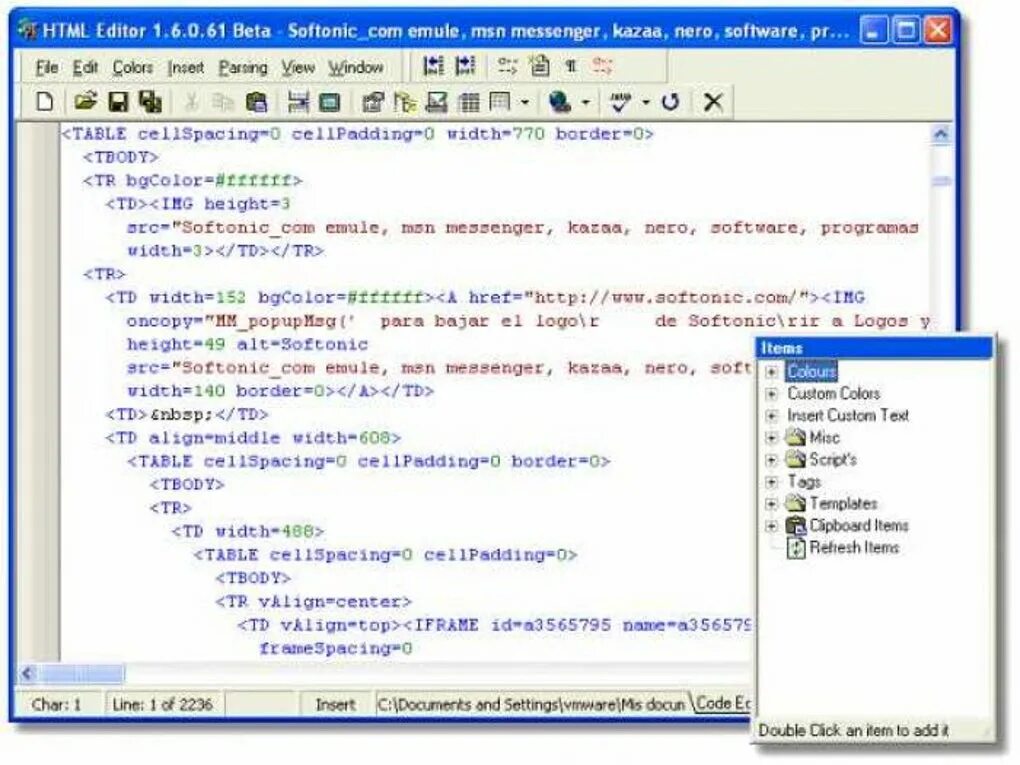Select the Insert Custom Text label
Image resolution: width=1020 pixels, height=765 pixels.
point(848,415)
